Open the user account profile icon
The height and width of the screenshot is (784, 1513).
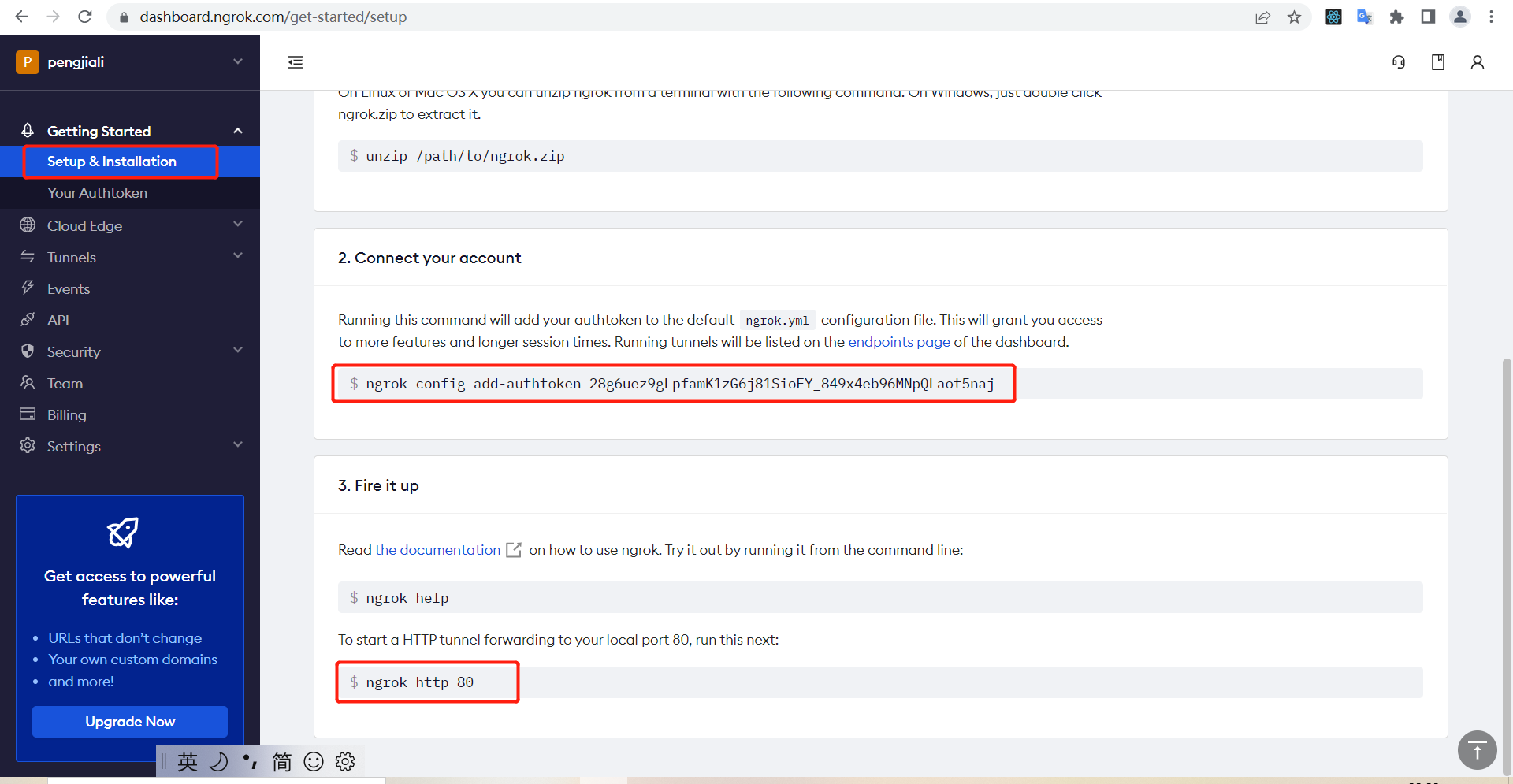tap(1478, 62)
